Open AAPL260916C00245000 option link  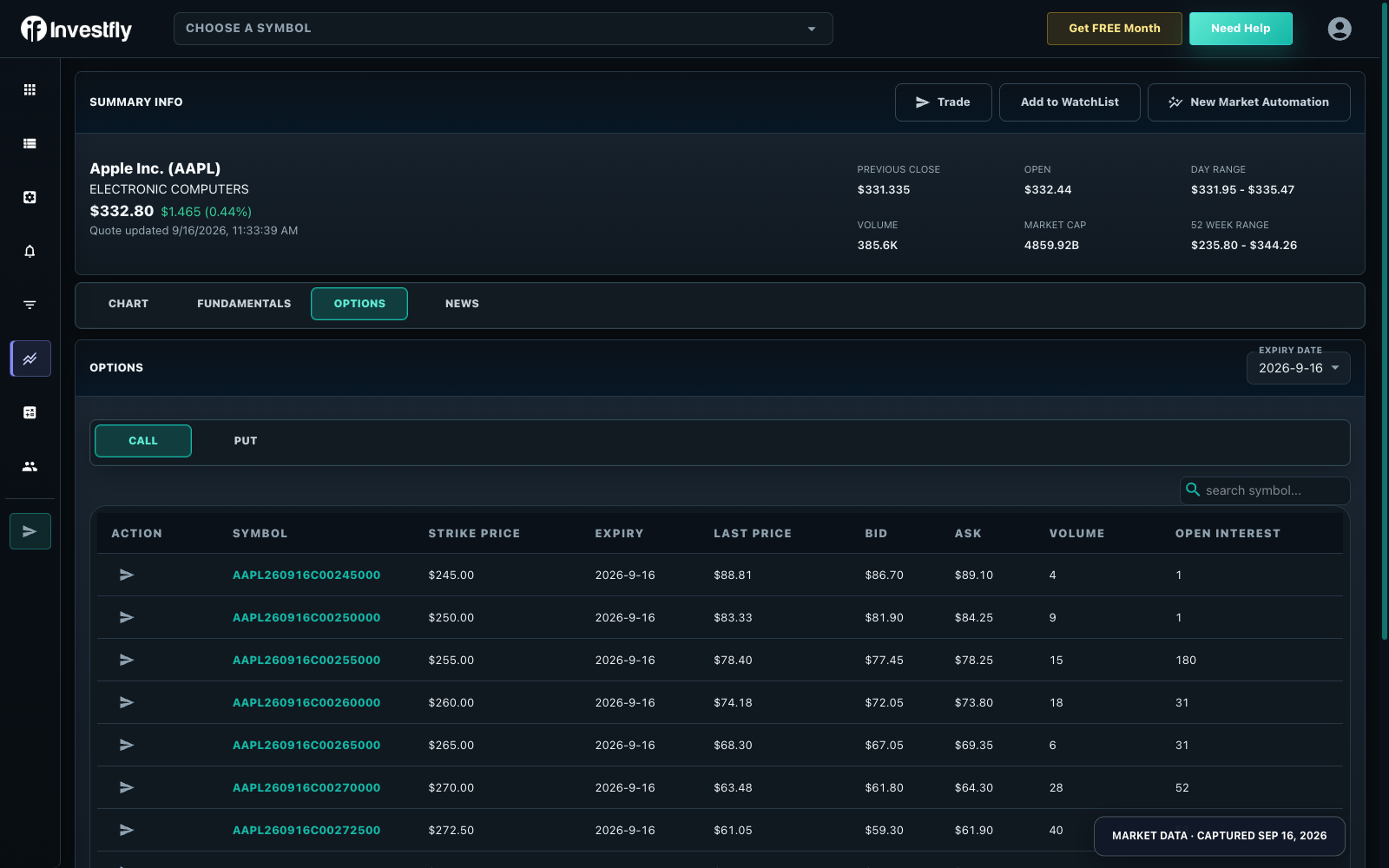click(x=306, y=575)
